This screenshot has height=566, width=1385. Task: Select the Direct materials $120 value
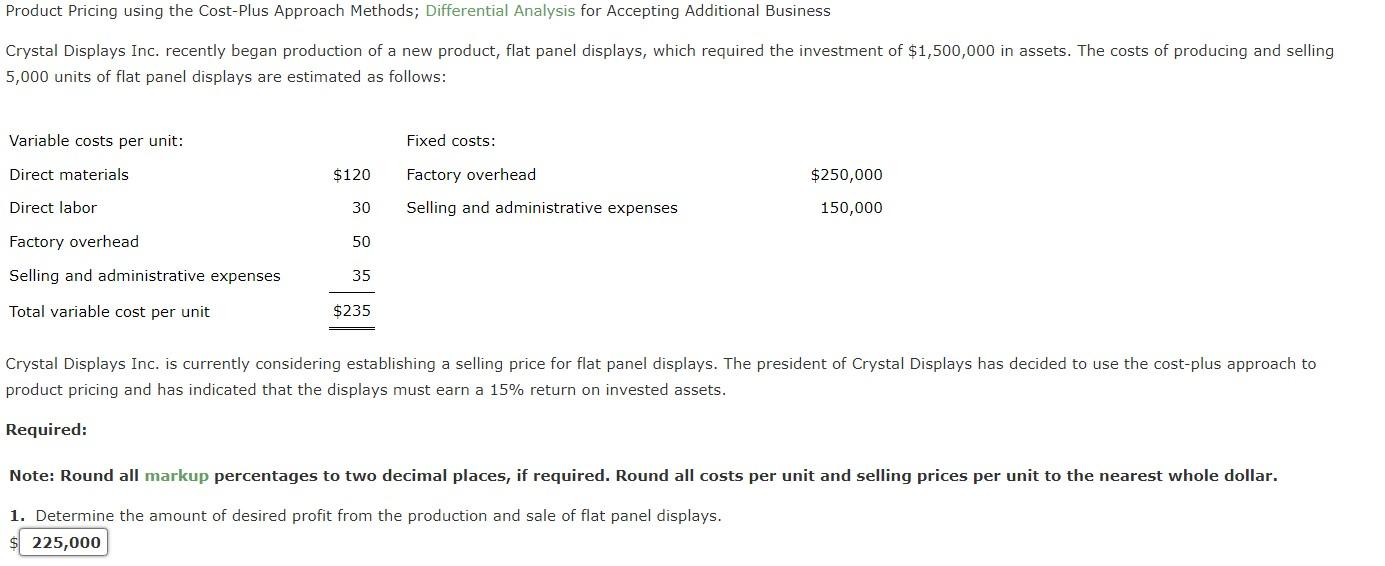tap(351, 175)
